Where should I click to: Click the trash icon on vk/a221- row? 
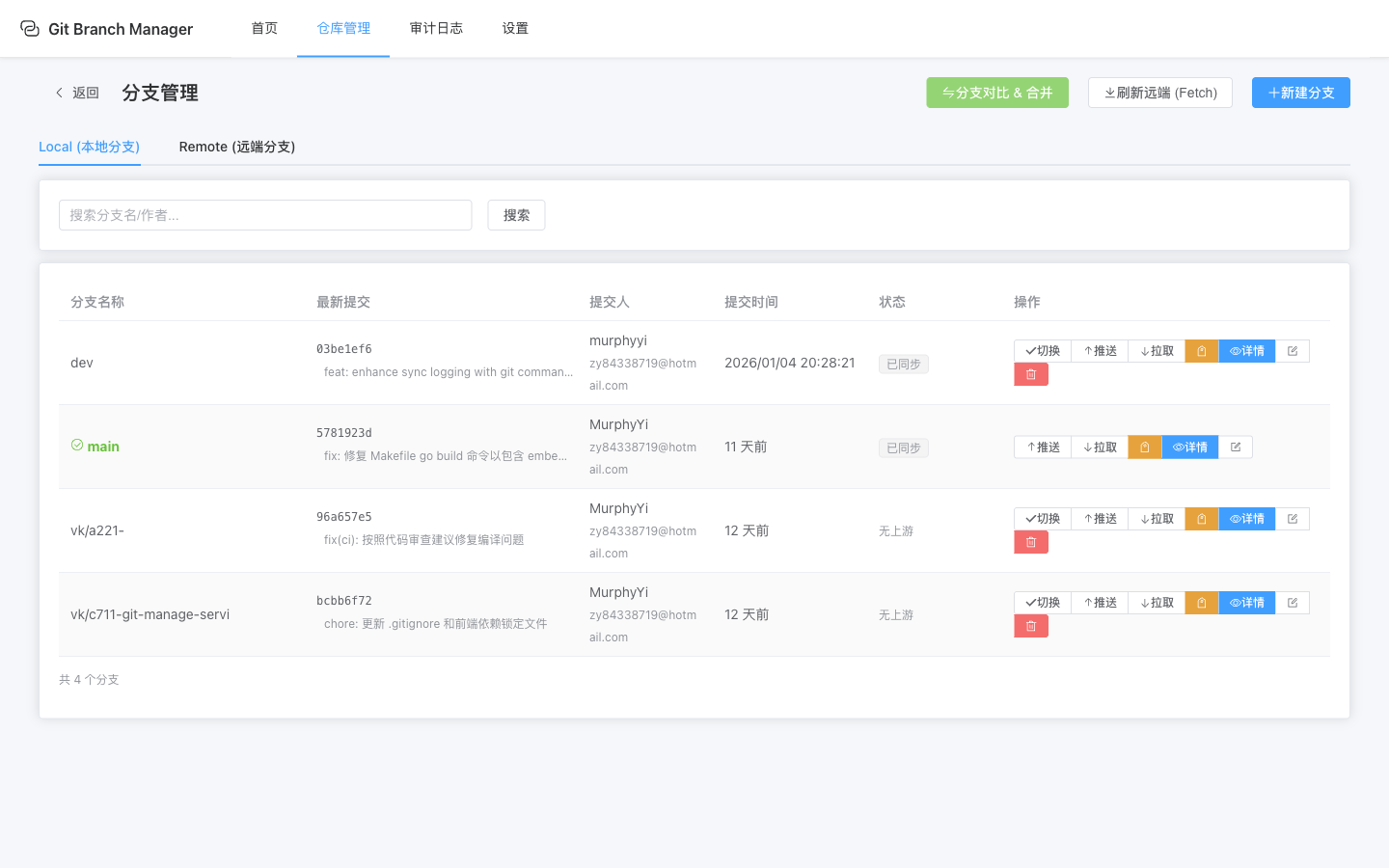pos(1031,541)
